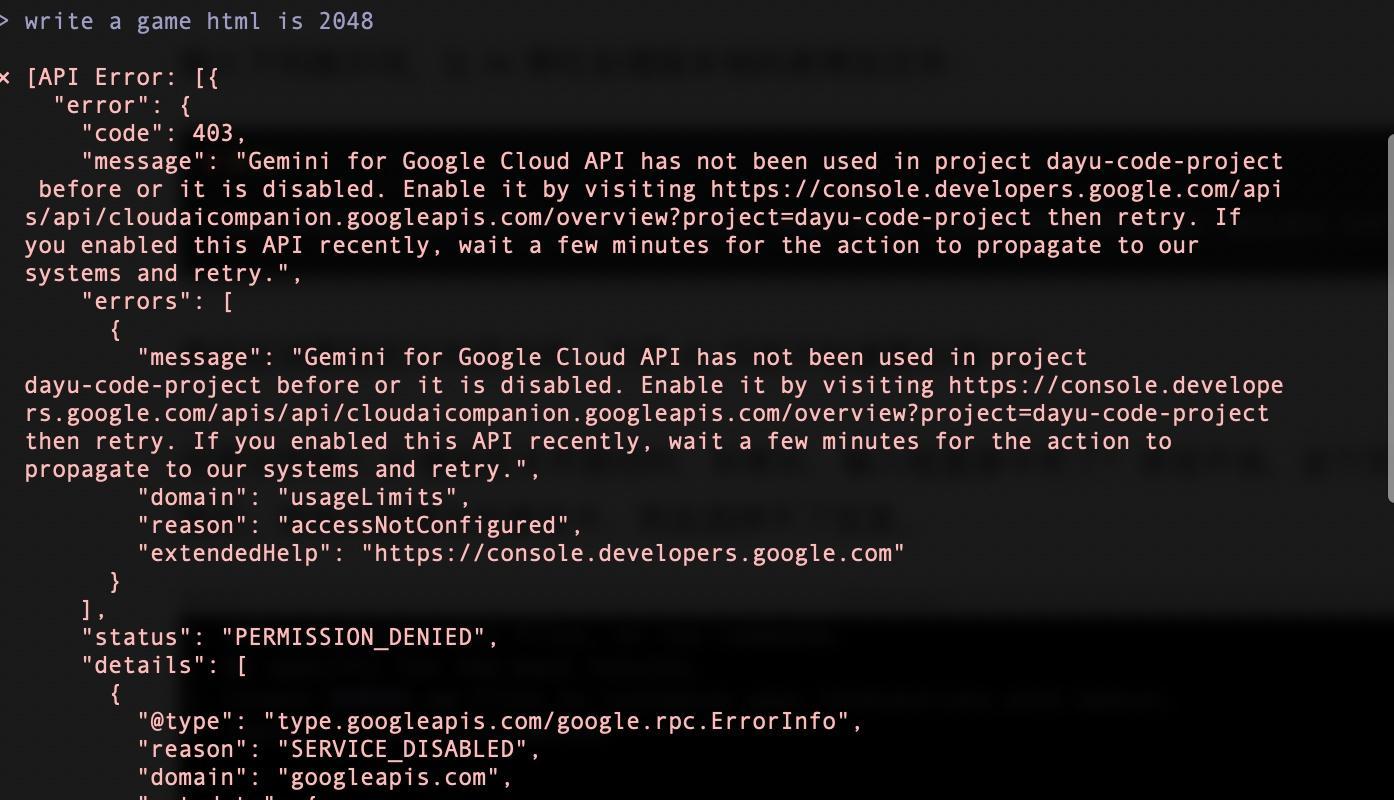Click the "write a game html is 2048" prompt text
1394x800 pixels.
click(x=199, y=21)
